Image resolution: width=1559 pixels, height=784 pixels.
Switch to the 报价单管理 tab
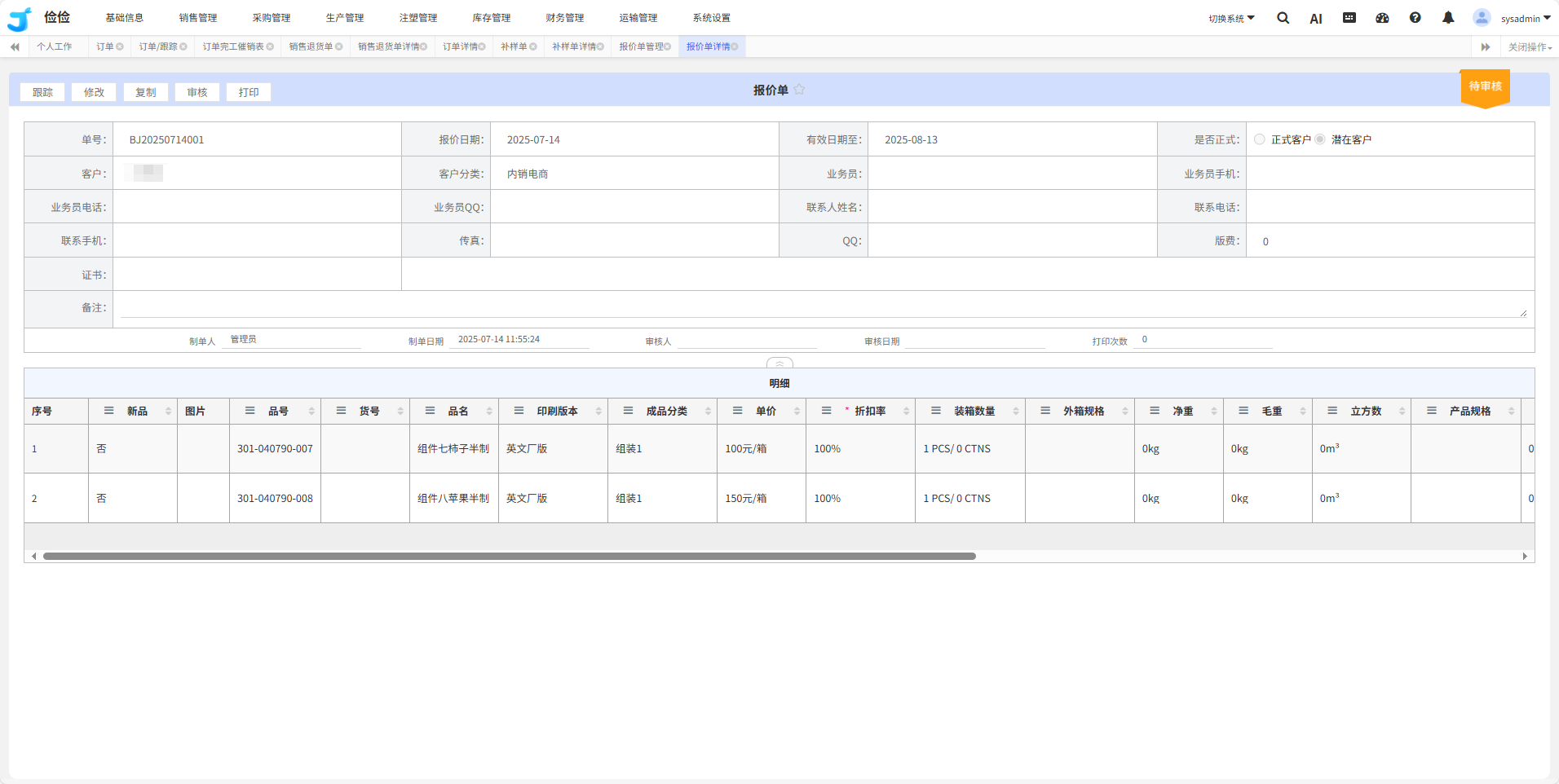tap(641, 47)
